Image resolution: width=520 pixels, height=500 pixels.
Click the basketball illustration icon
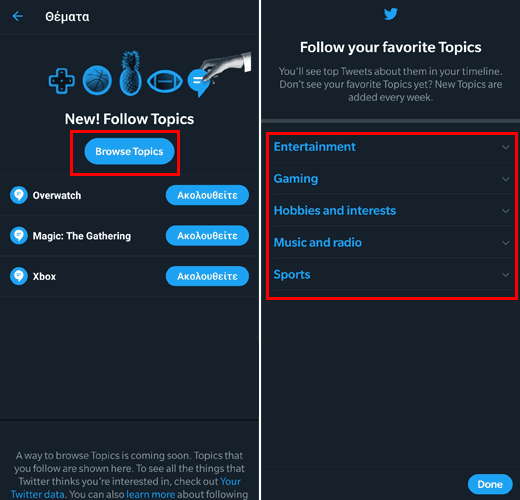click(97, 80)
